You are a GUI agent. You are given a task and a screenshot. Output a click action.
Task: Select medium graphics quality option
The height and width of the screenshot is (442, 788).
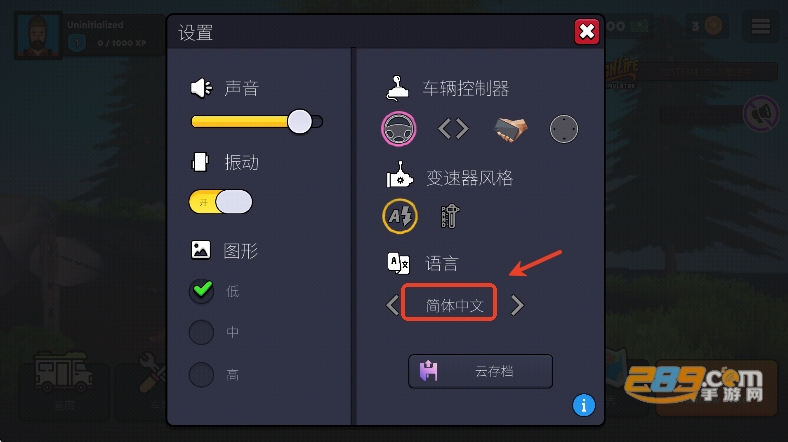[202, 333]
